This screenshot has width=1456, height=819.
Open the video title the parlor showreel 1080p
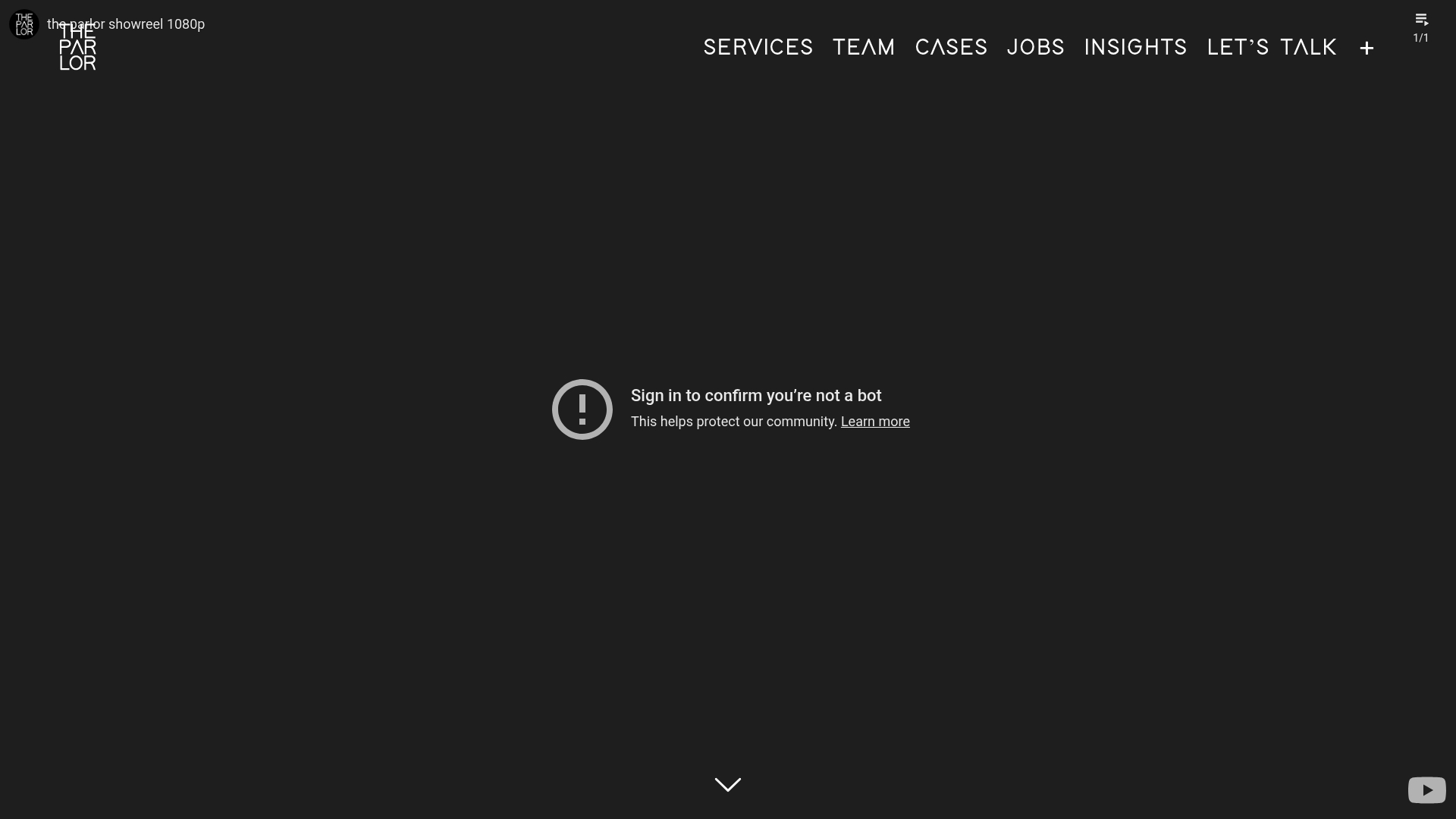126,24
